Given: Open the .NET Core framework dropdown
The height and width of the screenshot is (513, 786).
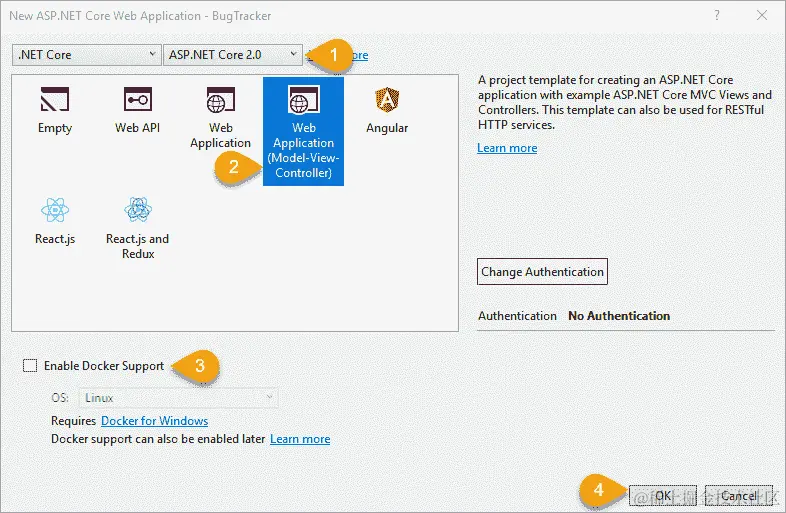Looking at the screenshot, I should pyautogui.click(x=86, y=55).
